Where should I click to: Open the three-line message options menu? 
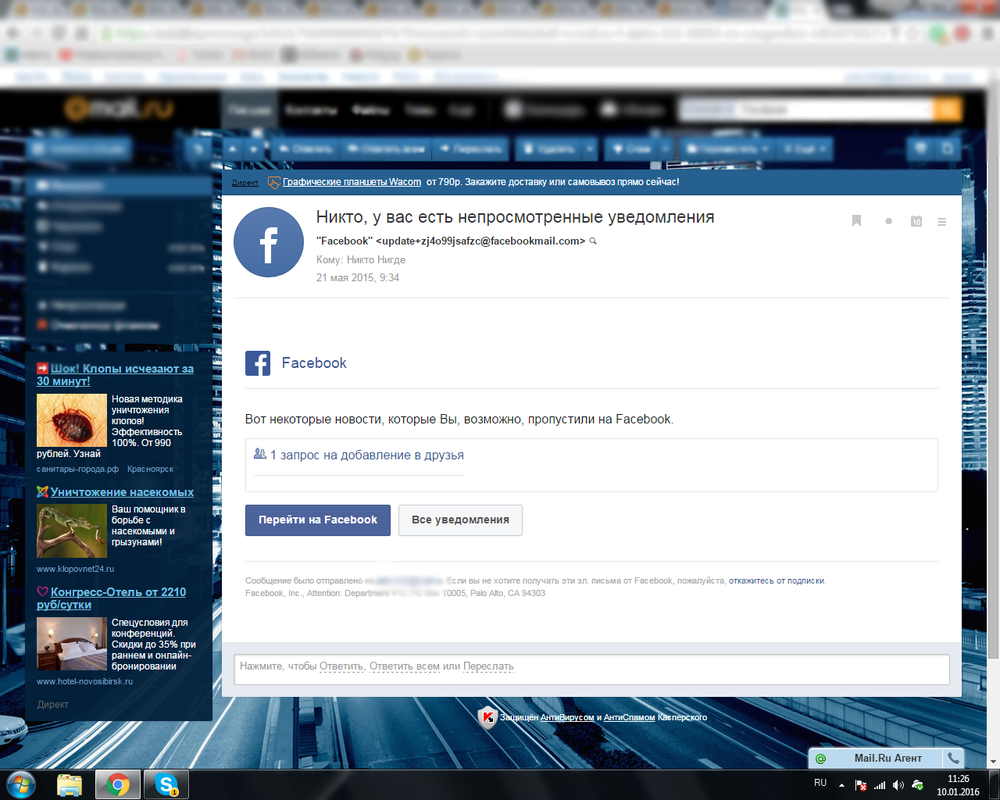coord(942,221)
